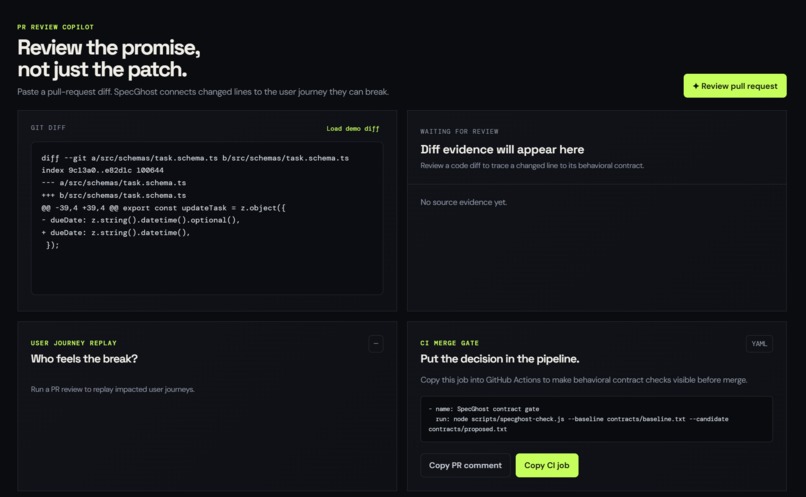Screen dimensions: 806x497
Task: Click the 'GIT DIFF' panel label
Action: click(48, 127)
